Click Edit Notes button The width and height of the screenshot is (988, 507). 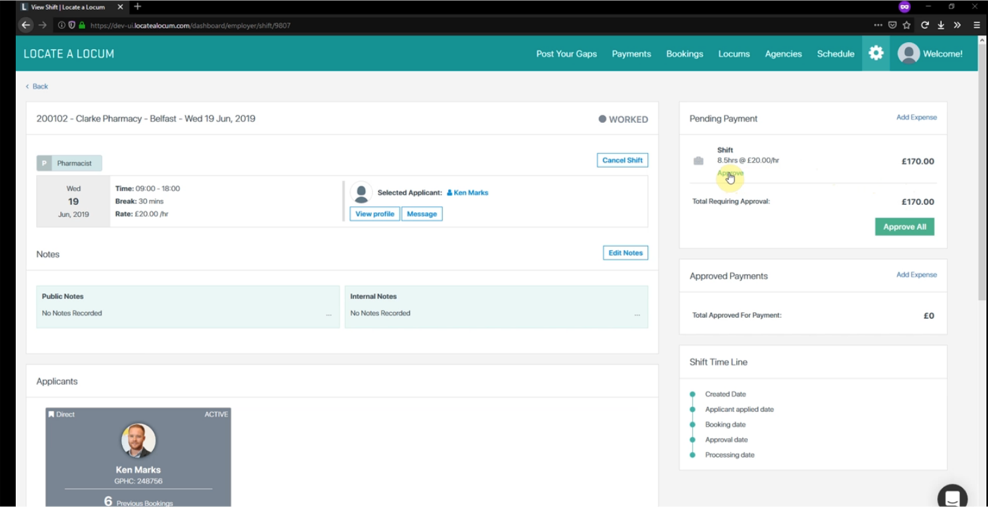coord(626,253)
